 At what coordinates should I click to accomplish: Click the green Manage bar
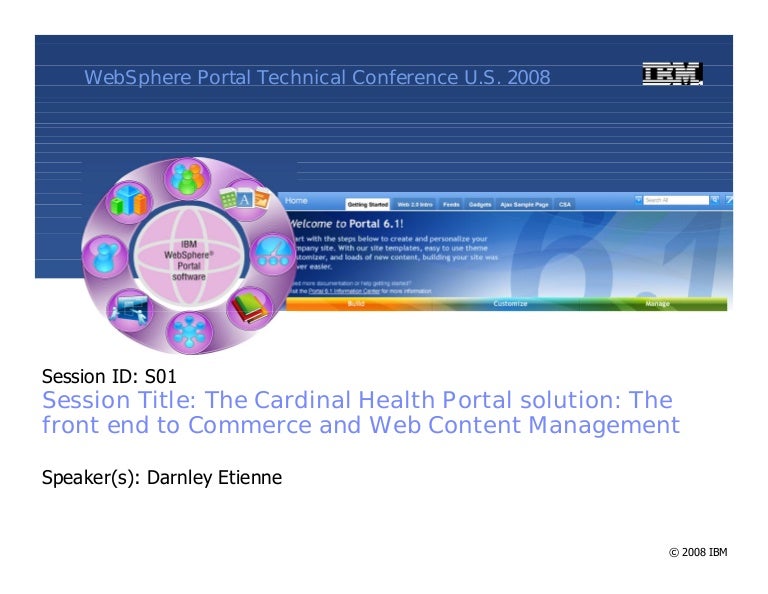[657, 304]
